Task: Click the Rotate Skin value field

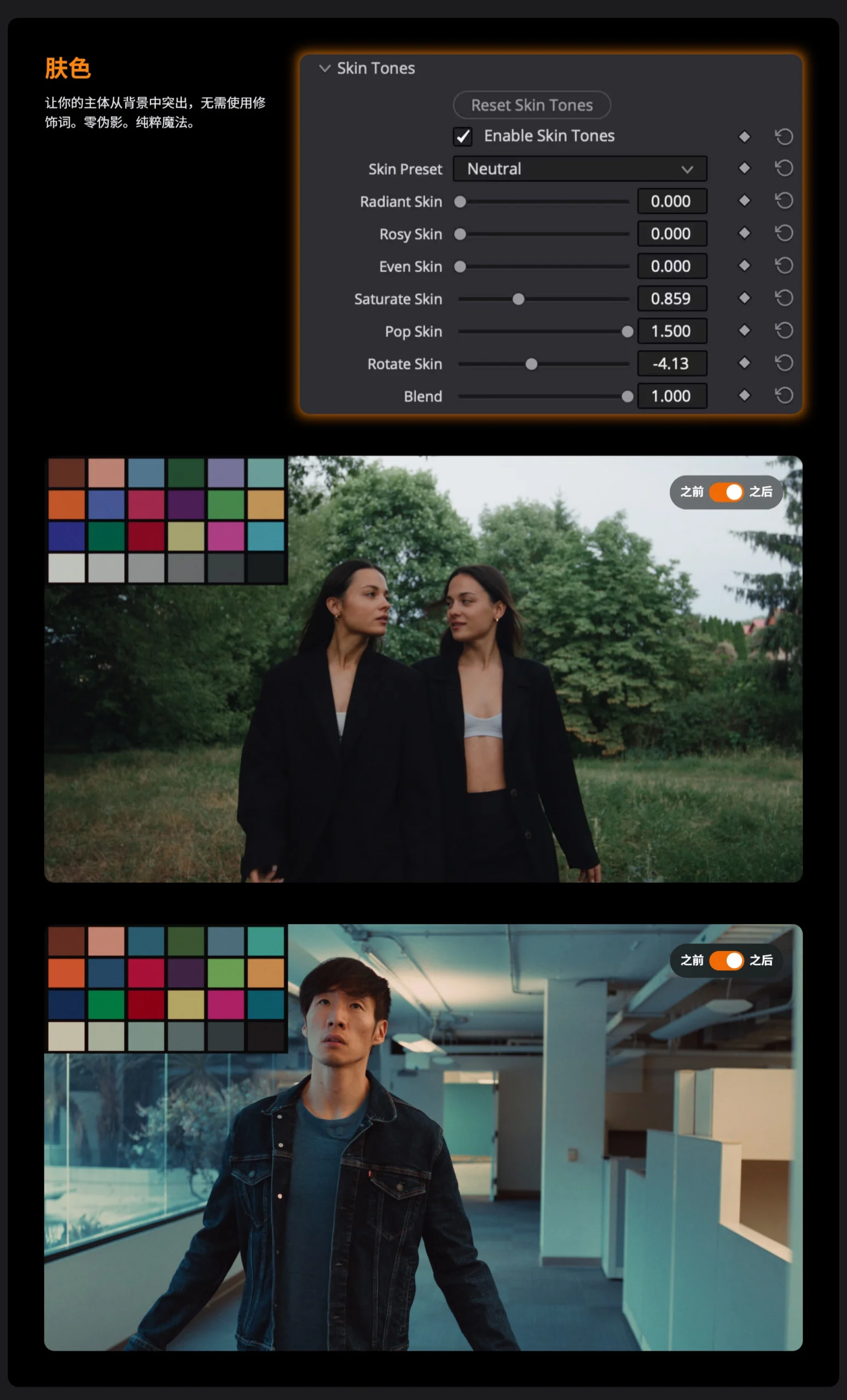Action: pyautogui.click(x=671, y=364)
